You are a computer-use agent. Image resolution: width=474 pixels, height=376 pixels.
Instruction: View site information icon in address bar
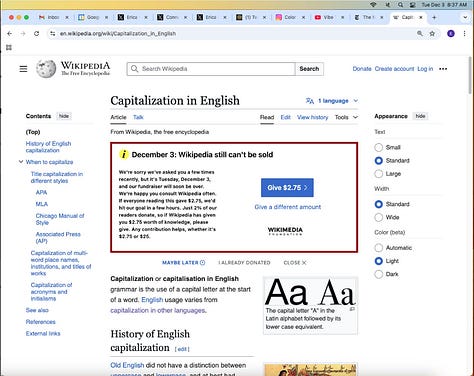[52, 34]
